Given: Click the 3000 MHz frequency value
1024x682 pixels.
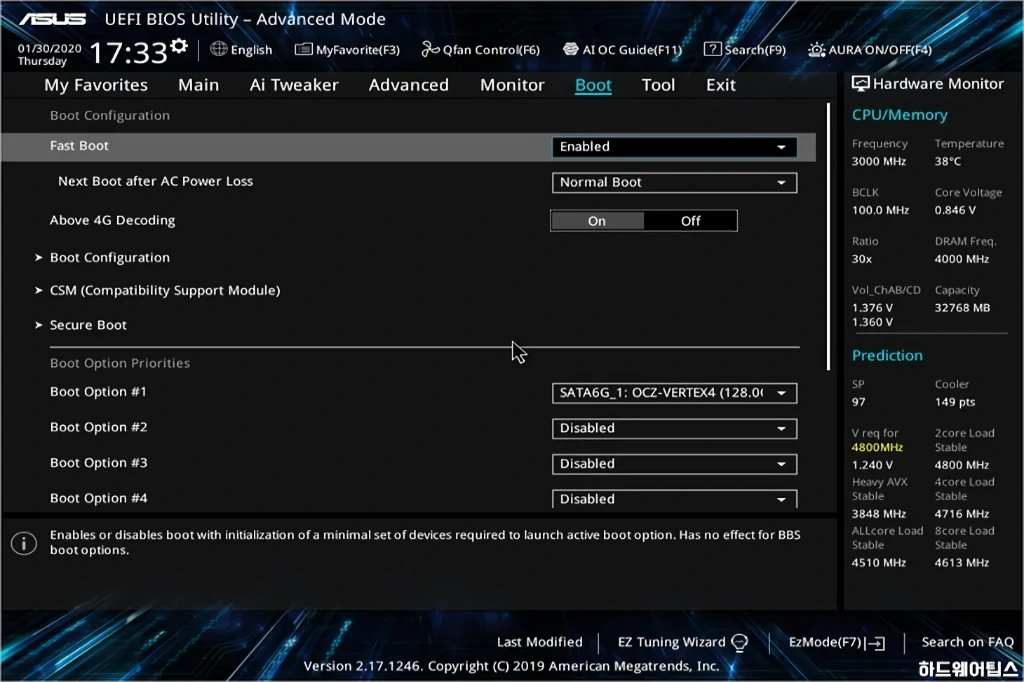Looking at the screenshot, I should [878, 161].
